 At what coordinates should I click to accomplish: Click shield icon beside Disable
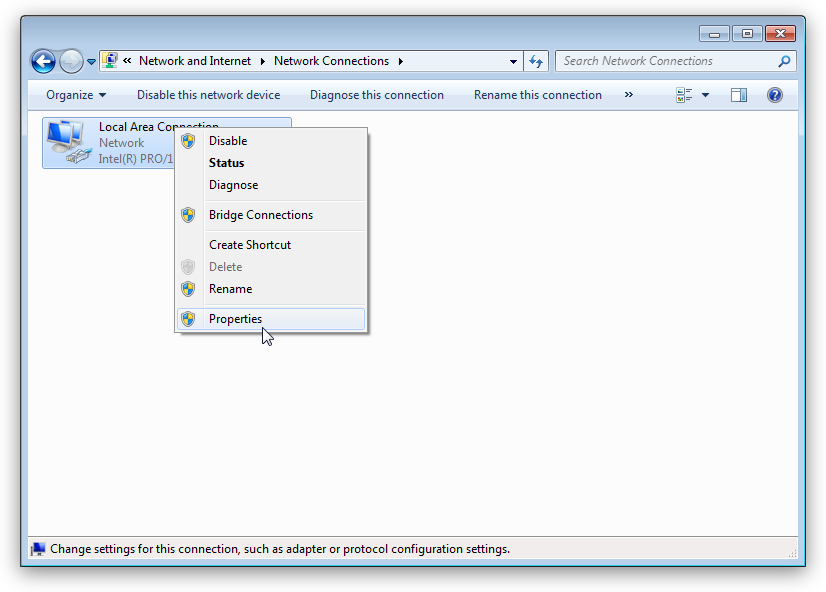pyautogui.click(x=188, y=141)
